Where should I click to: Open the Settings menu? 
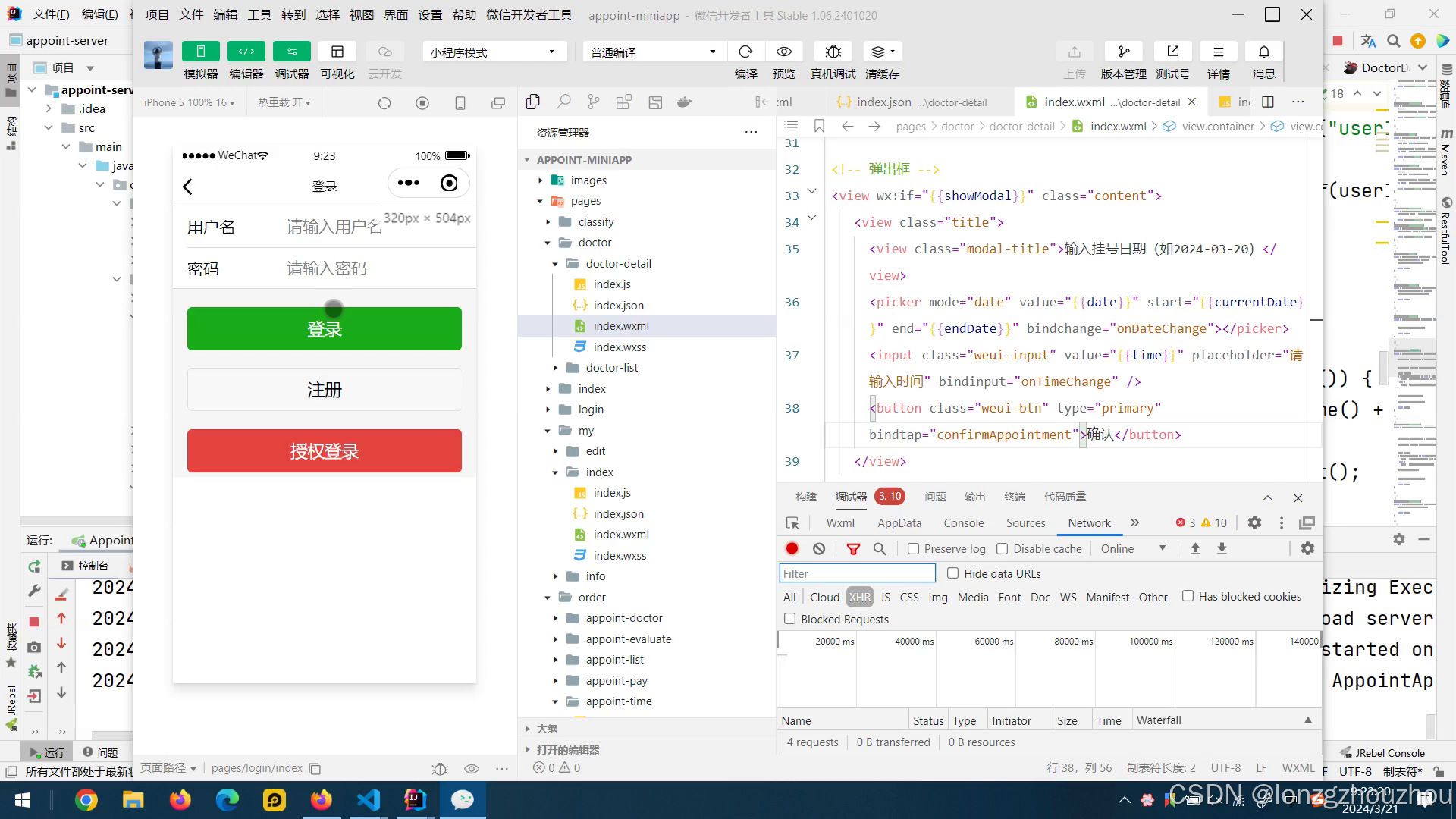(429, 14)
